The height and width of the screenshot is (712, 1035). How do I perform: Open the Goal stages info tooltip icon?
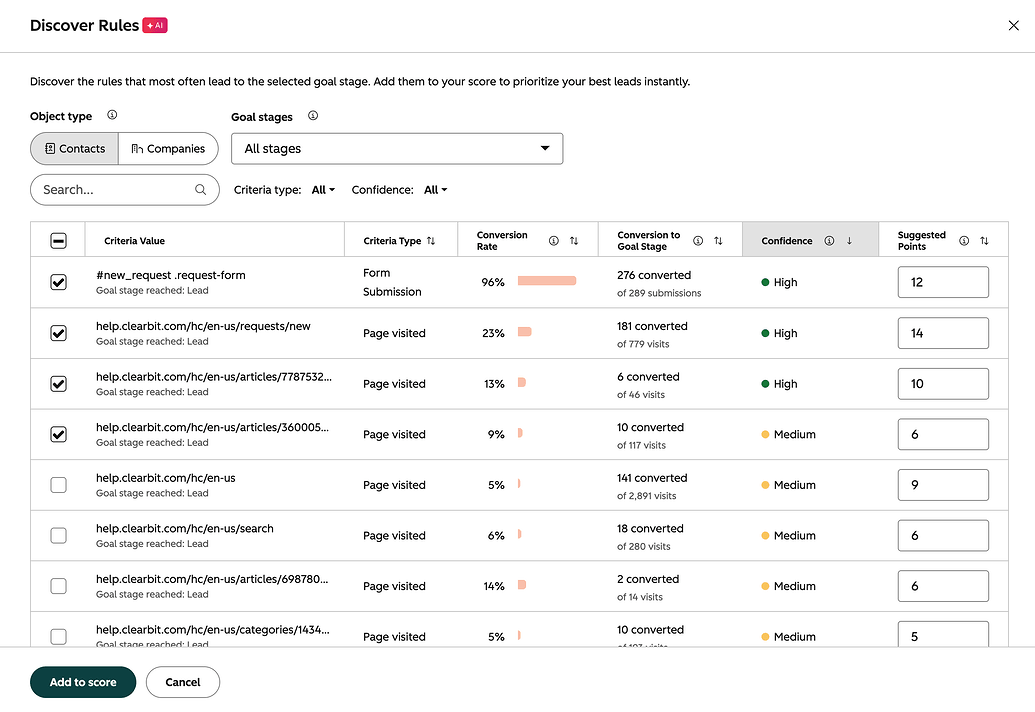tap(313, 115)
